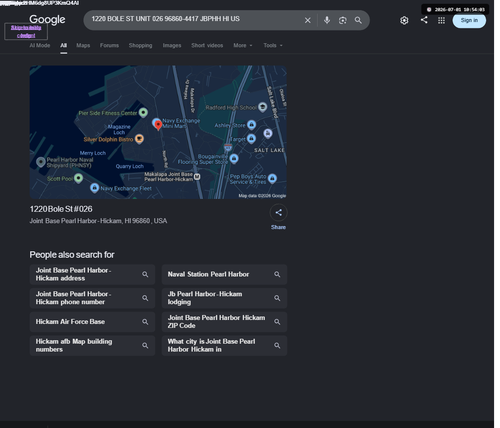Search What city is Joint Base Pearl Harbor Hickam in

point(224,345)
